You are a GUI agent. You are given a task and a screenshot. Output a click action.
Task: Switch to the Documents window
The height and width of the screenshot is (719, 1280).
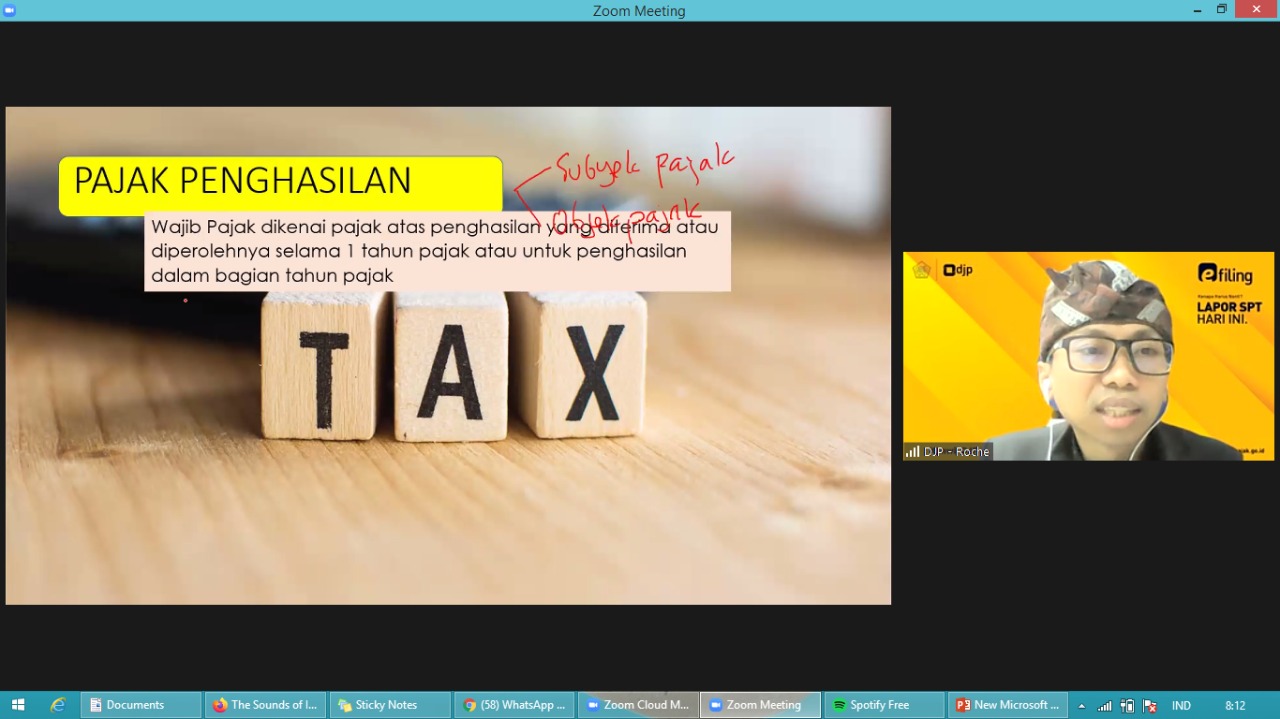[x=140, y=705]
